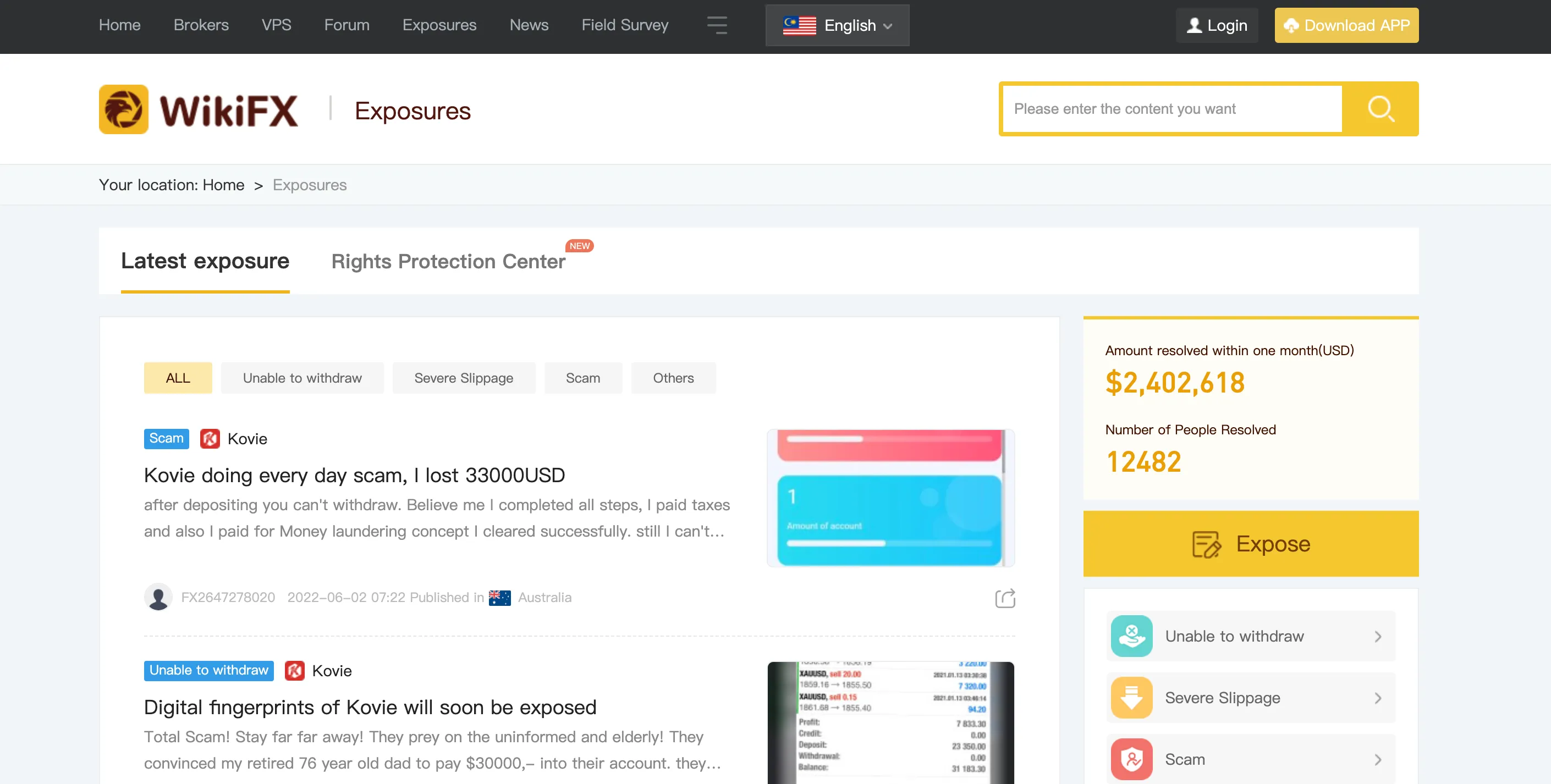Click Kovie broker name on Unable to withdraw post

tap(332, 671)
